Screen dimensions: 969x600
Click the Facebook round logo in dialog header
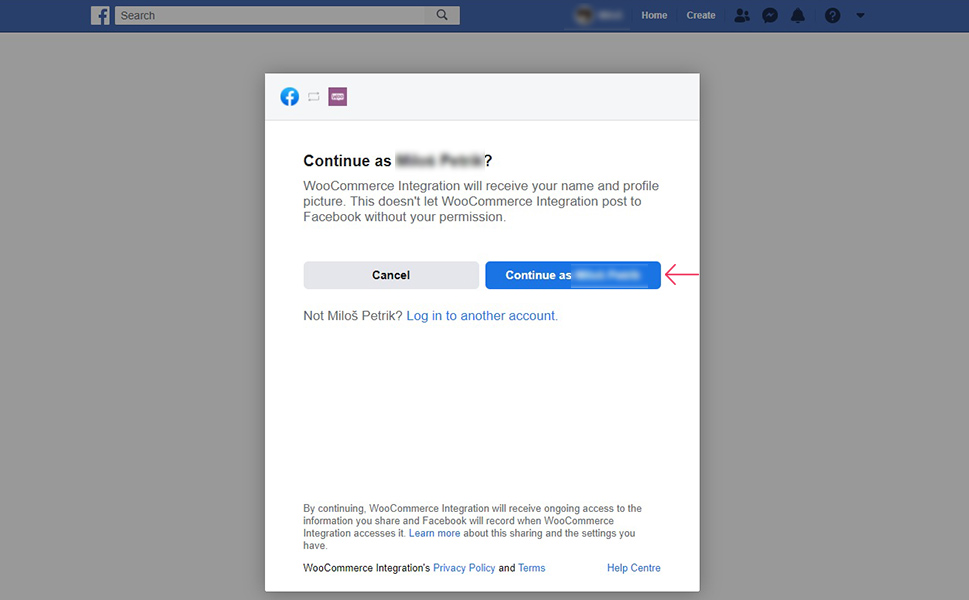(x=289, y=96)
